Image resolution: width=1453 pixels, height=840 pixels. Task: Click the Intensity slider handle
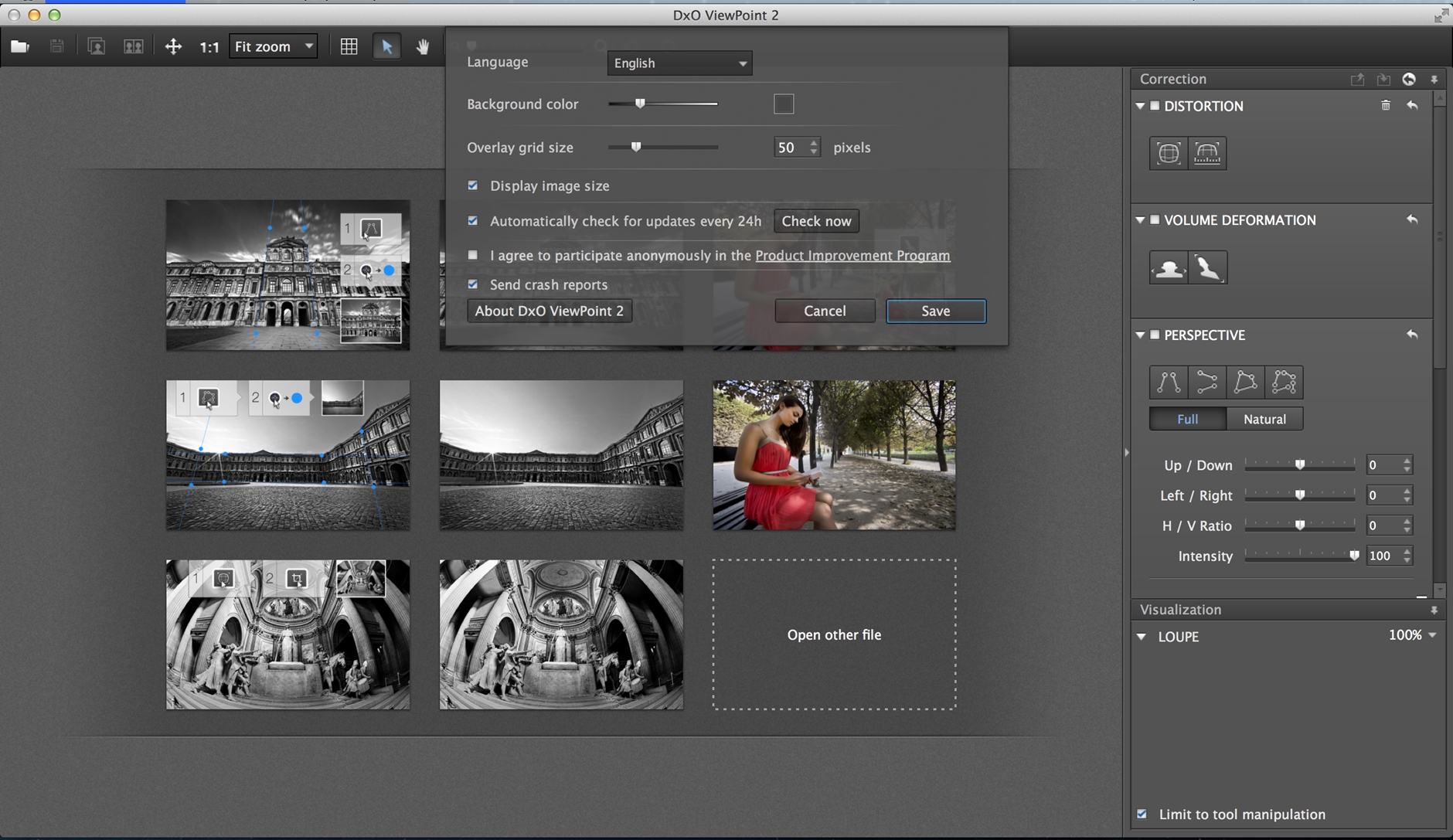tap(1354, 556)
